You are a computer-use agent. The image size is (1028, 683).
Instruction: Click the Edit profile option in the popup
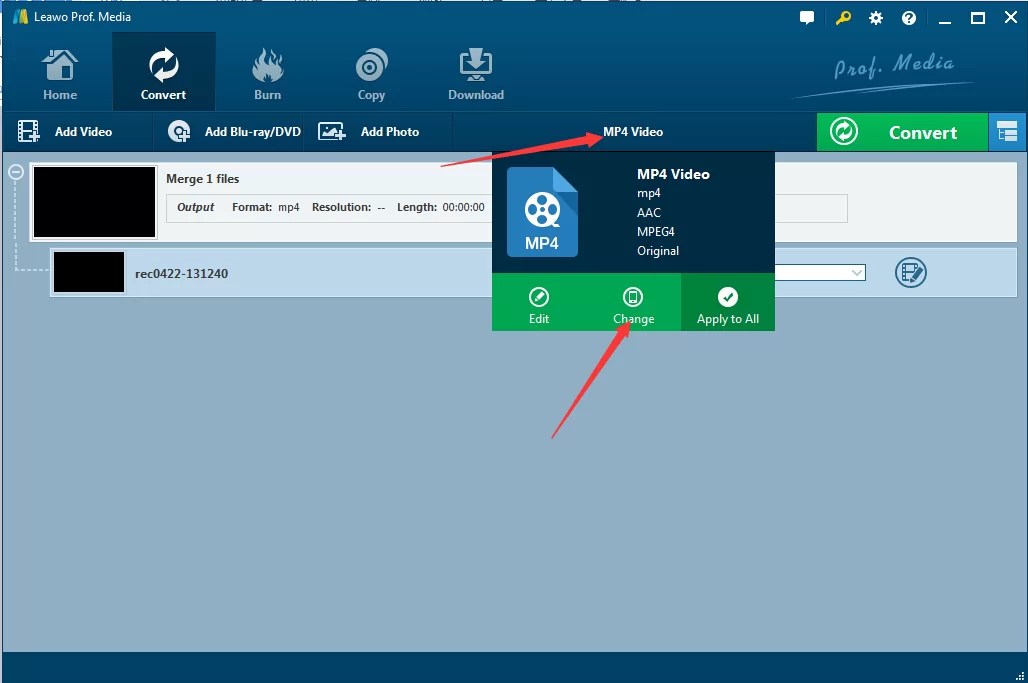(538, 303)
